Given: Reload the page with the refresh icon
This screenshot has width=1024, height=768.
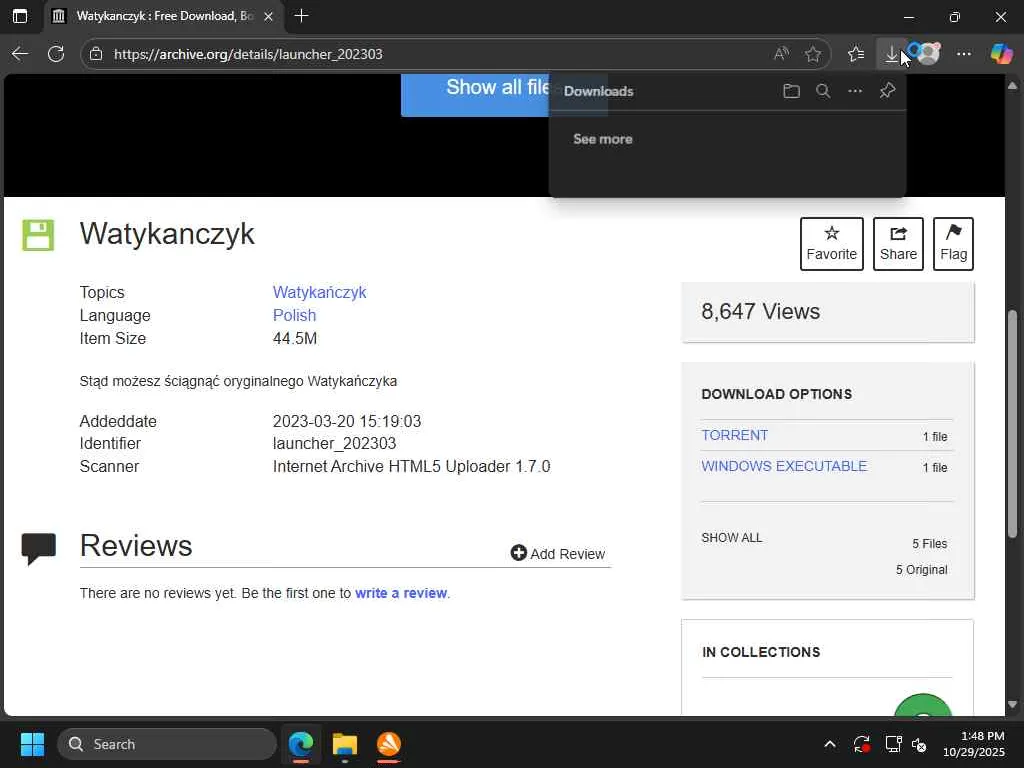Looking at the screenshot, I should pyautogui.click(x=56, y=54).
